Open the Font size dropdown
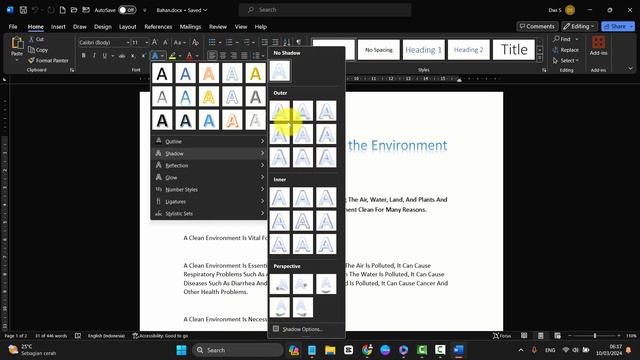The image size is (640, 360). point(147,42)
